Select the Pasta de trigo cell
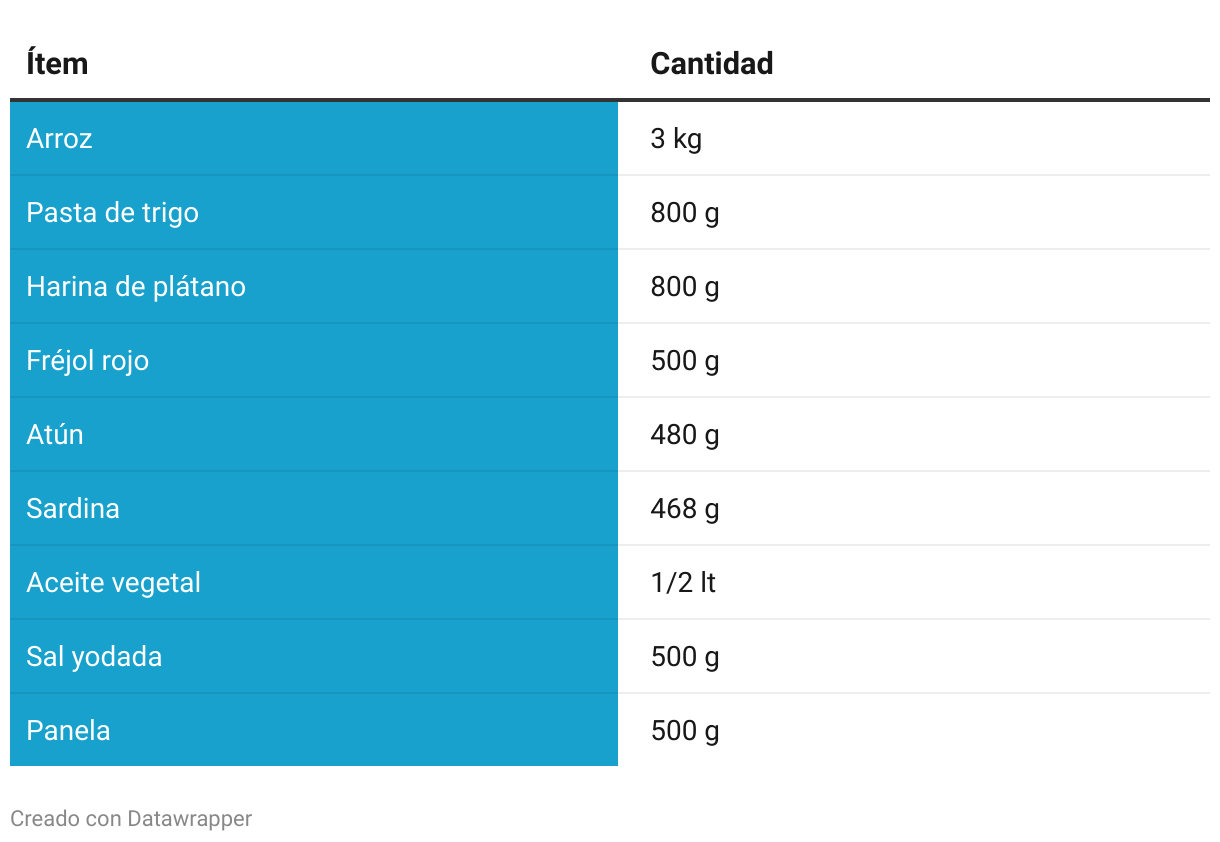 coord(314,212)
